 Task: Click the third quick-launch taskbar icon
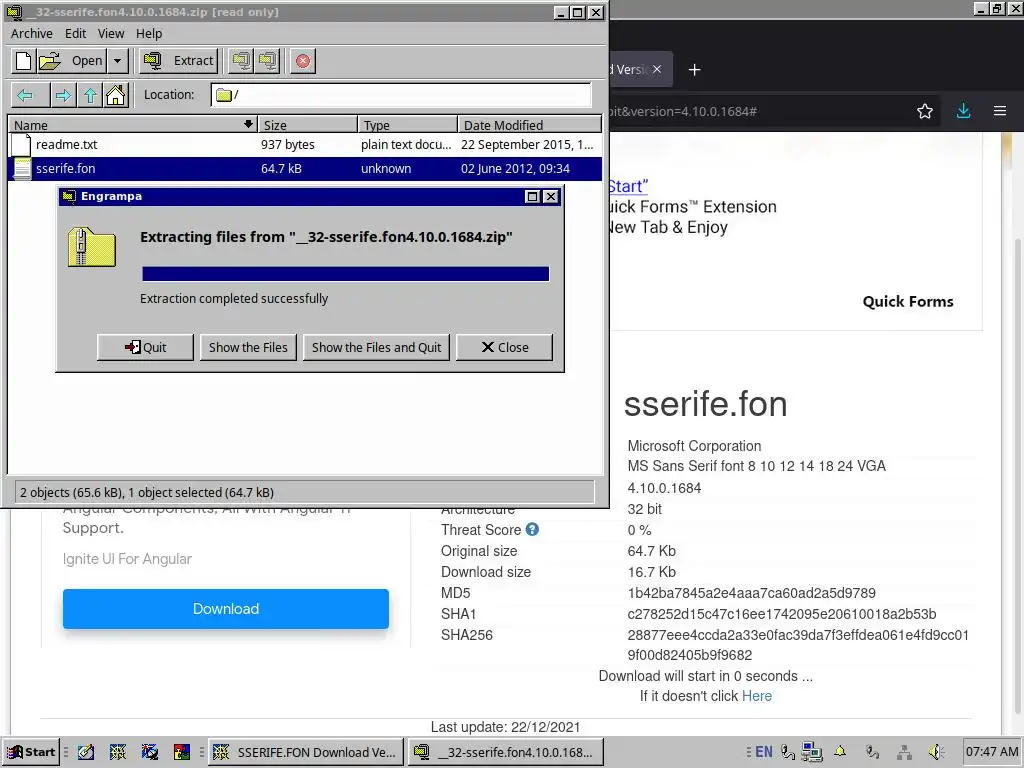150,752
